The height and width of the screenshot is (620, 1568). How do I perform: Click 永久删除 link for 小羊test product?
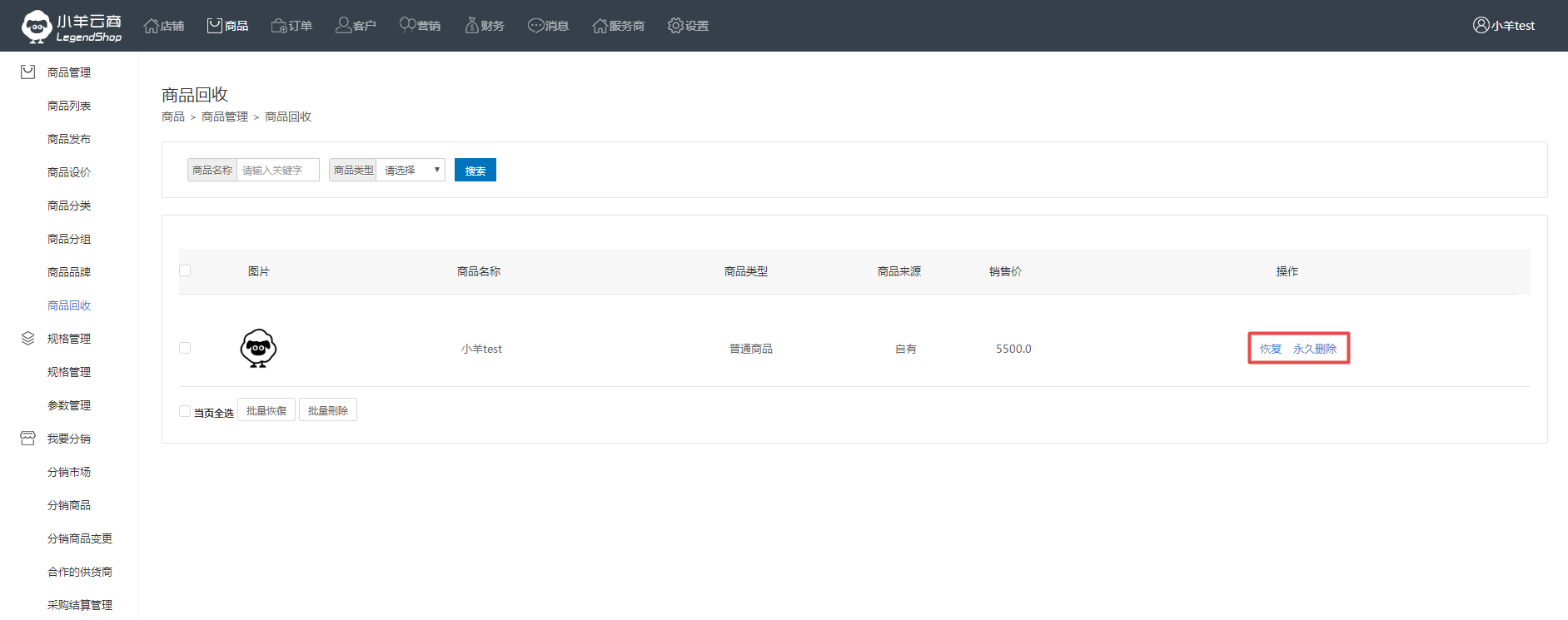tap(1314, 349)
